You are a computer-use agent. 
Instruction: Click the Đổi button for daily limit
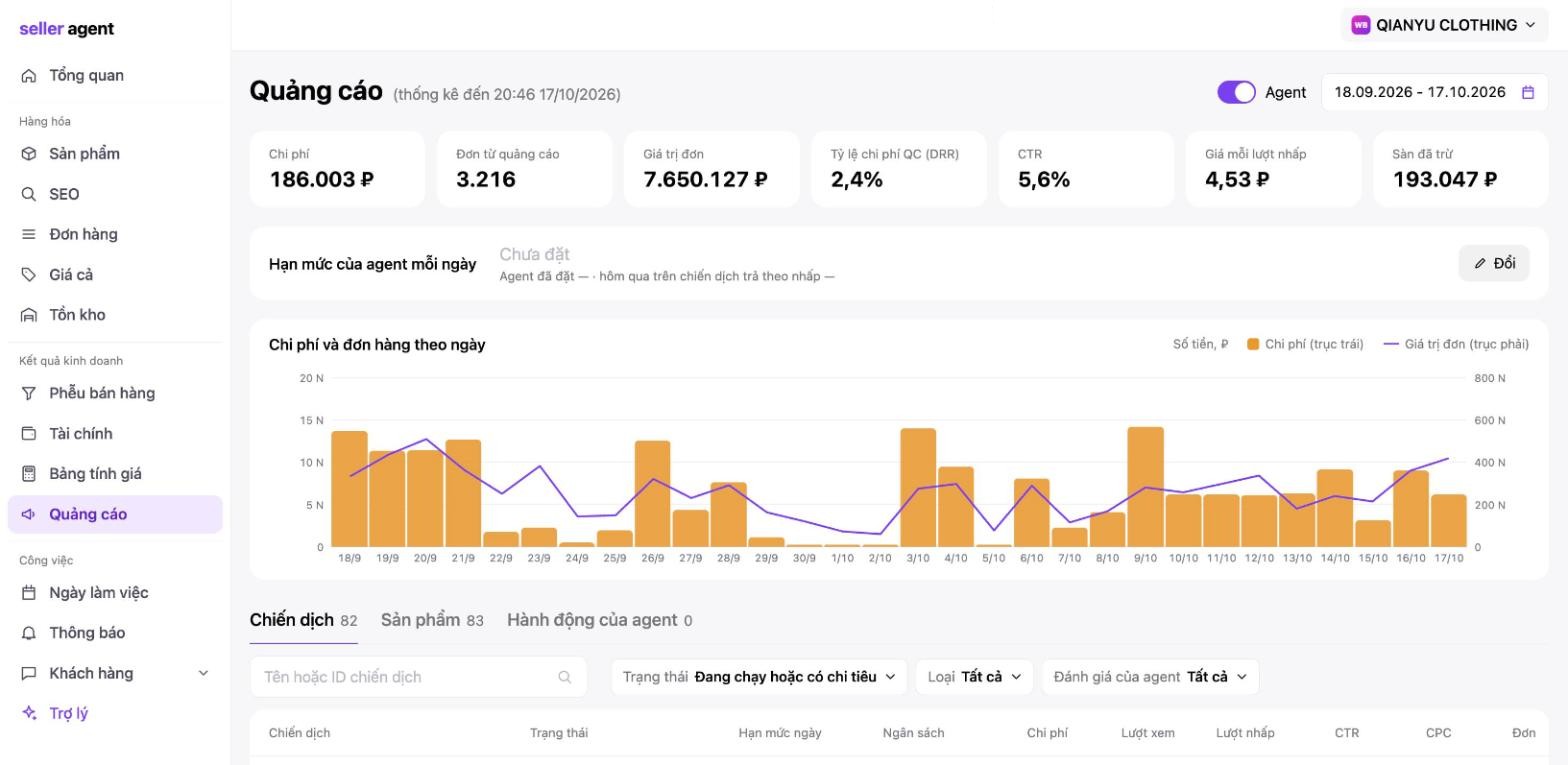pos(1494,263)
